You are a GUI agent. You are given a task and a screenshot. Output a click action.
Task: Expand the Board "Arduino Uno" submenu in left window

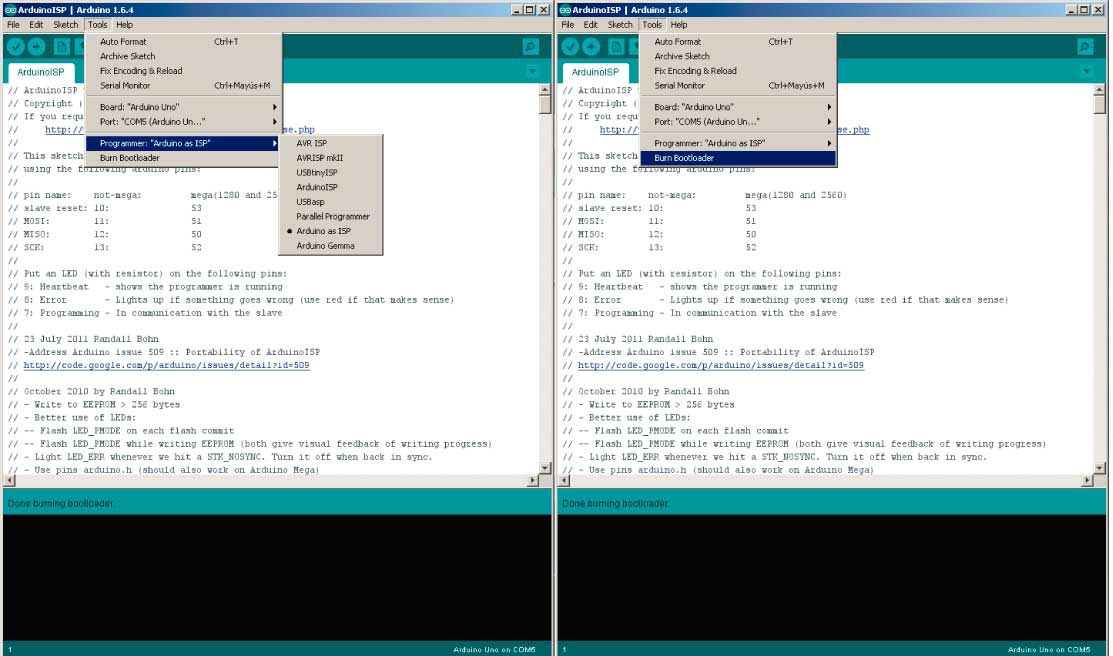coord(182,107)
